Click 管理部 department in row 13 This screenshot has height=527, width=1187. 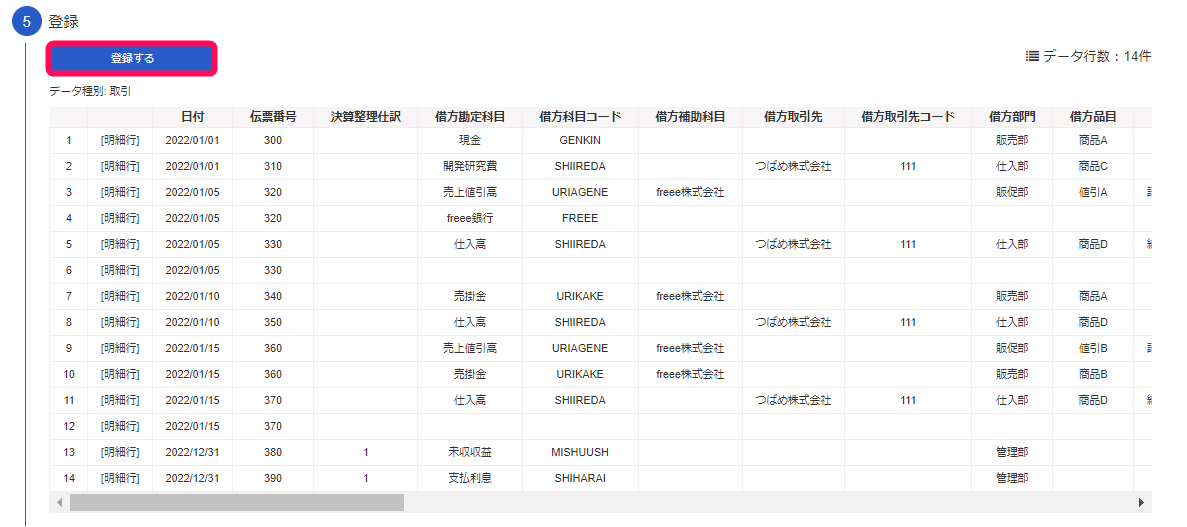point(1012,452)
